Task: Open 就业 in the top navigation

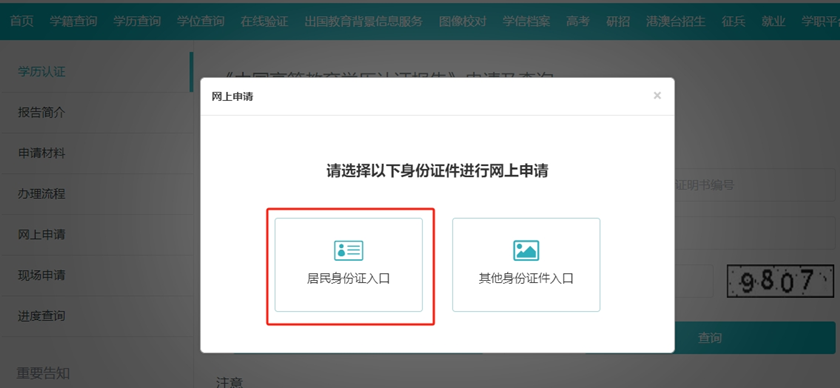Action: click(774, 21)
